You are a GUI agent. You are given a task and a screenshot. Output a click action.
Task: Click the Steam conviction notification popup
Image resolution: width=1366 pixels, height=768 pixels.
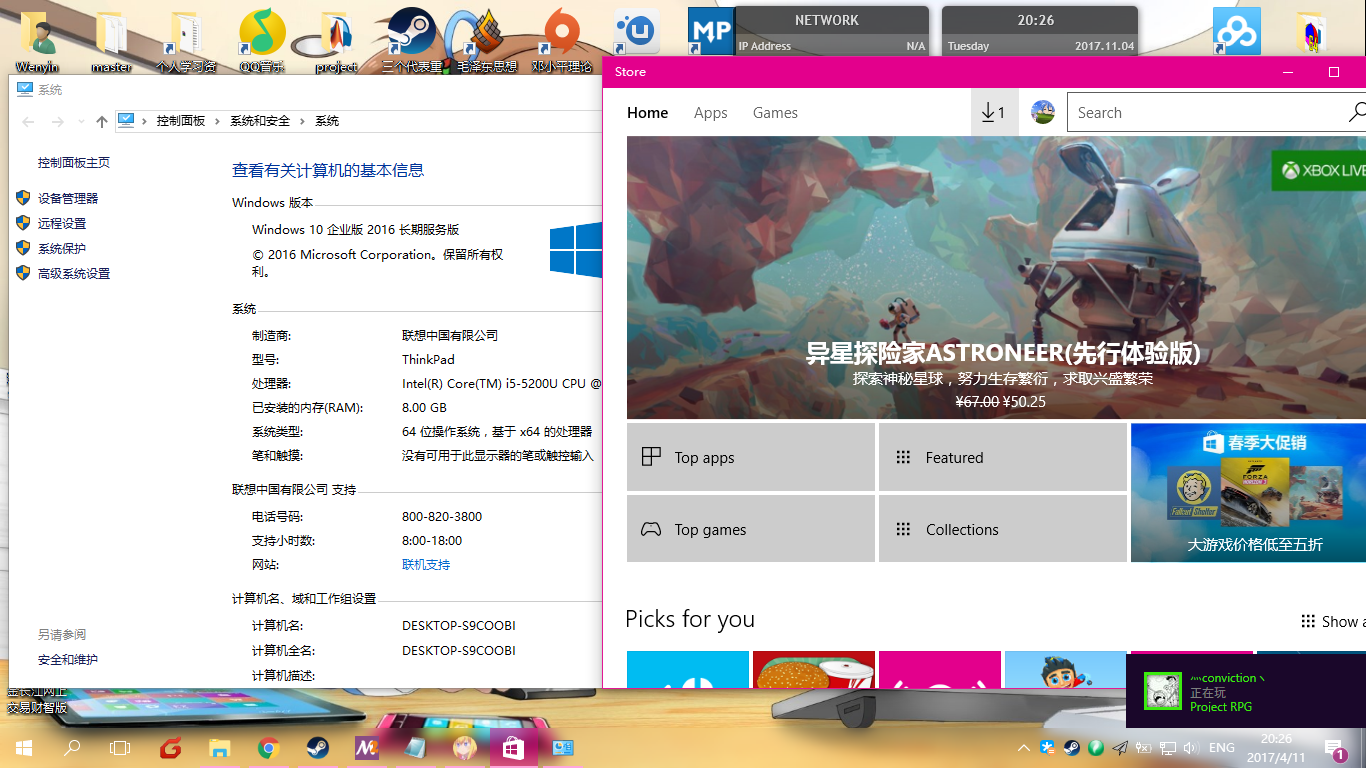coord(1245,691)
